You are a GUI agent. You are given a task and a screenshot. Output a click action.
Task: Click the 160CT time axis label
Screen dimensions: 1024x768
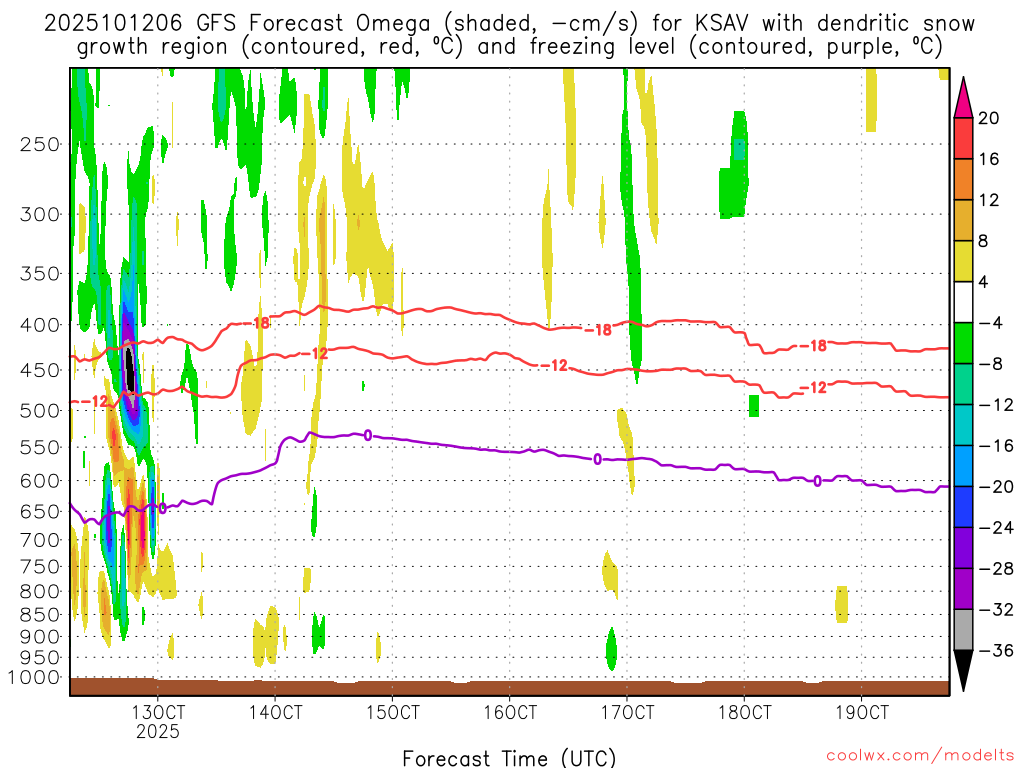point(509,712)
